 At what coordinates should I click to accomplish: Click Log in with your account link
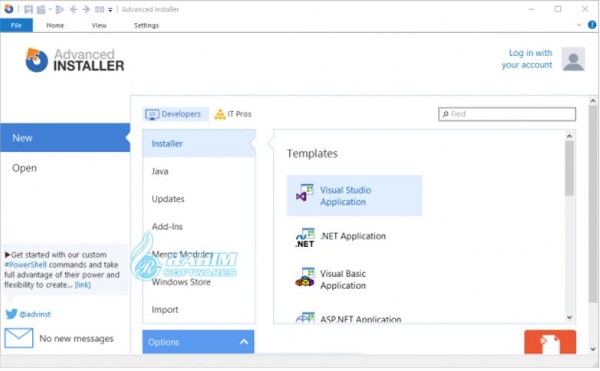click(x=527, y=59)
